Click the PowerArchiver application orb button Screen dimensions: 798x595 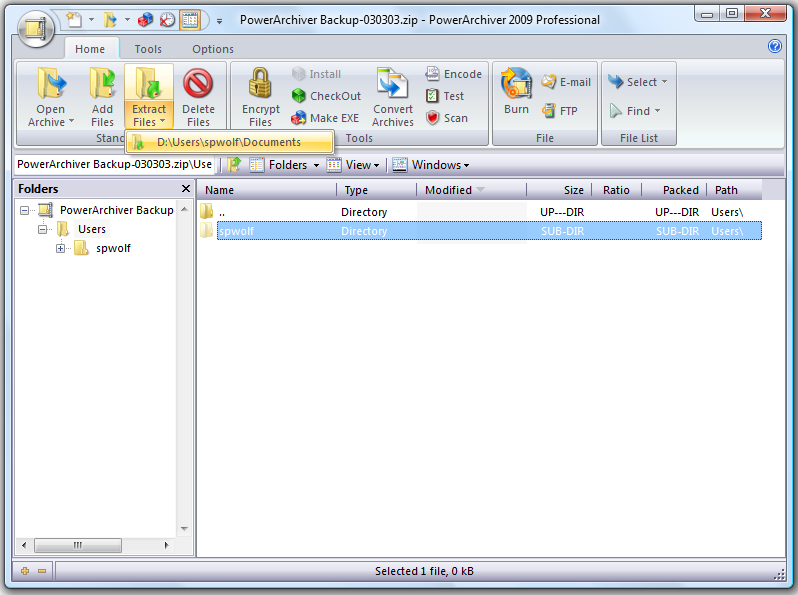tap(36, 29)
